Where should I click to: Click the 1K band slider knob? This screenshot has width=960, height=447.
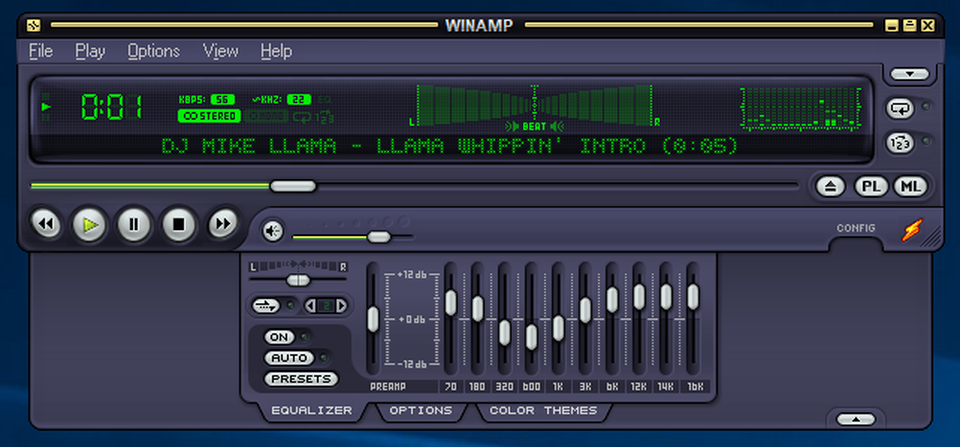tap(558, 328)
